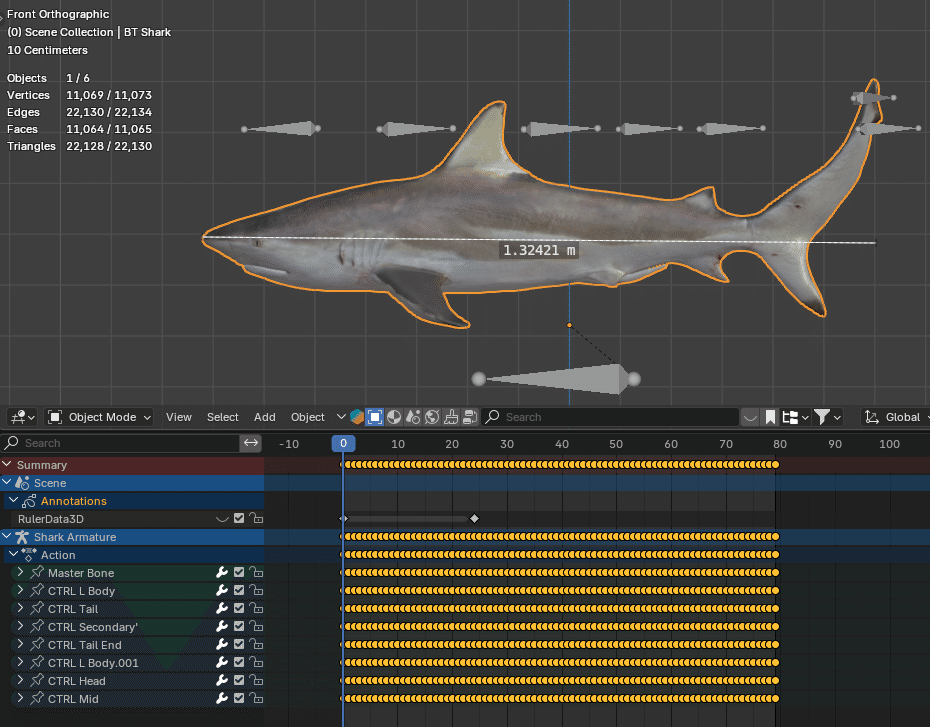Image resolution: width=930 pixels, height=727 pixels.
Task: Open the chevron menu after Object
Action: (341, 417)
